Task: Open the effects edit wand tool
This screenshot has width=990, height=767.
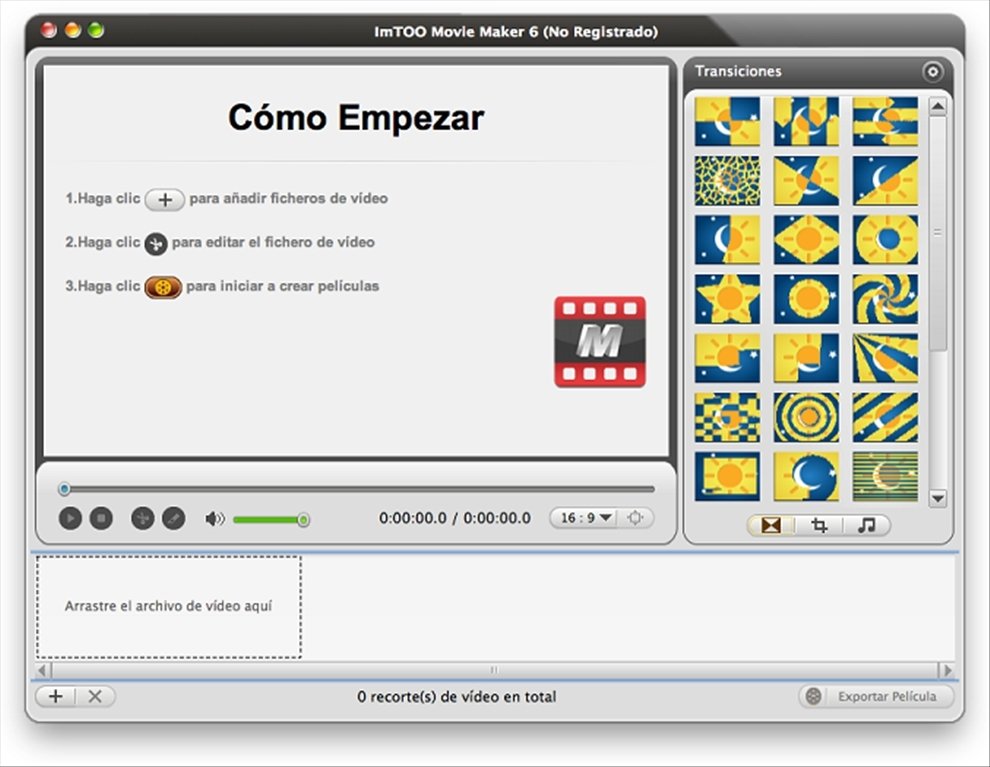Action: [x=174, y=518]
